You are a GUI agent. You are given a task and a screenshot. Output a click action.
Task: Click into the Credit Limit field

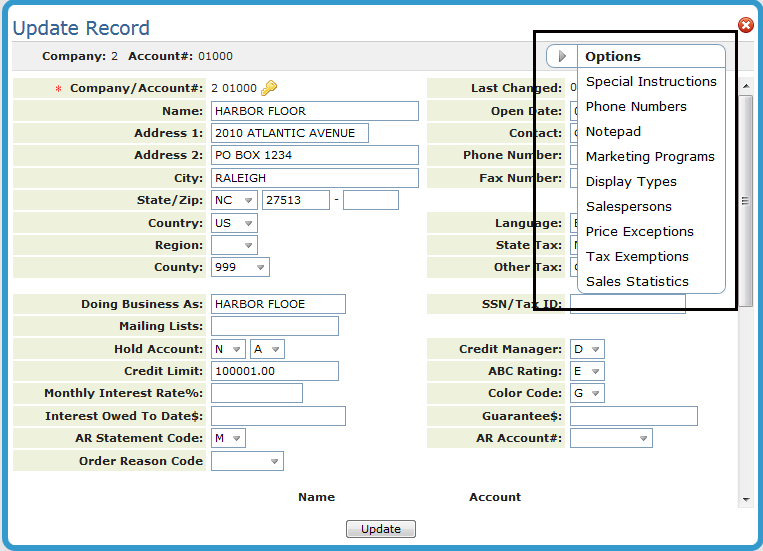[274, 371]
